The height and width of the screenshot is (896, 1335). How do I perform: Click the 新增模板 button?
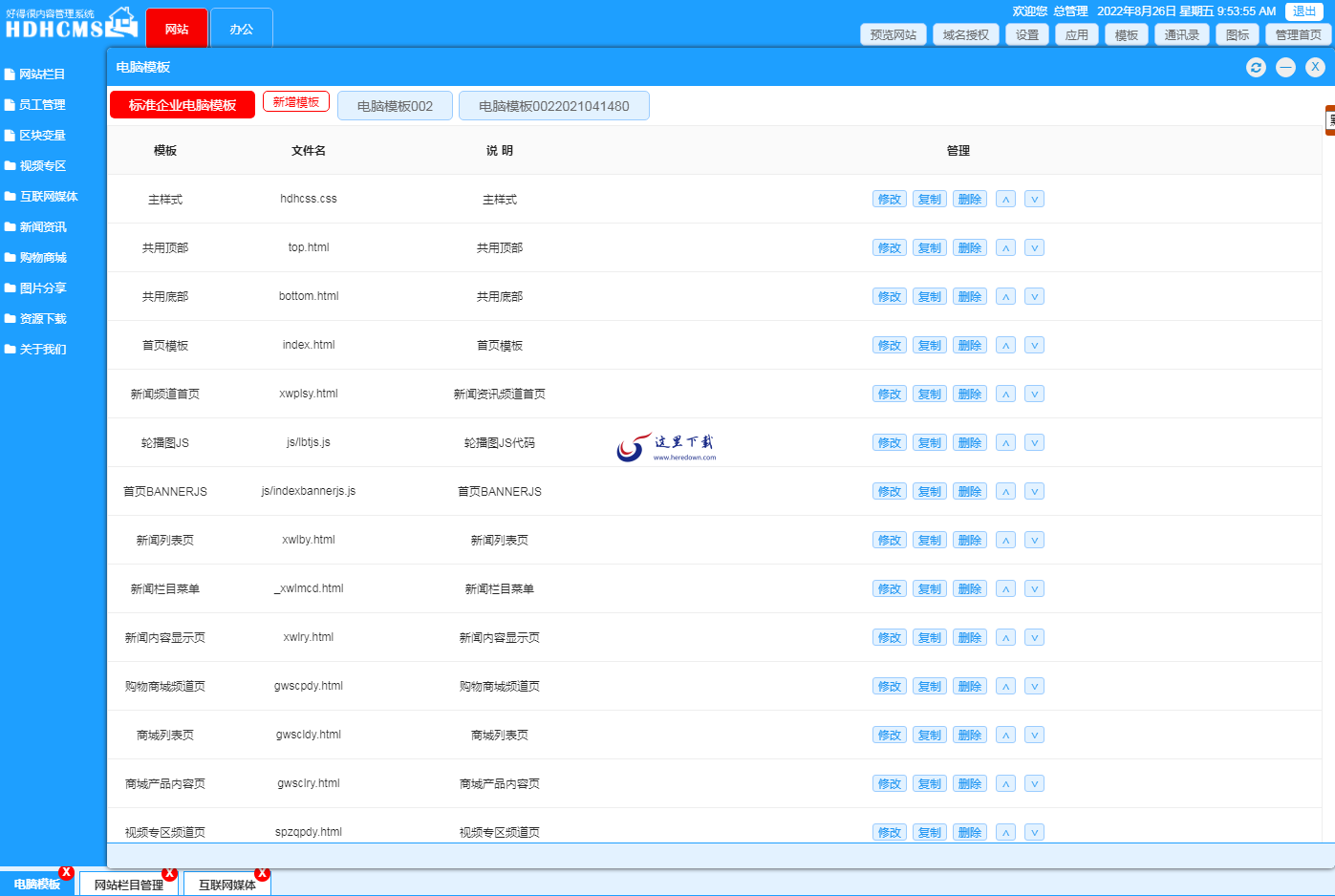pos(296,102)
